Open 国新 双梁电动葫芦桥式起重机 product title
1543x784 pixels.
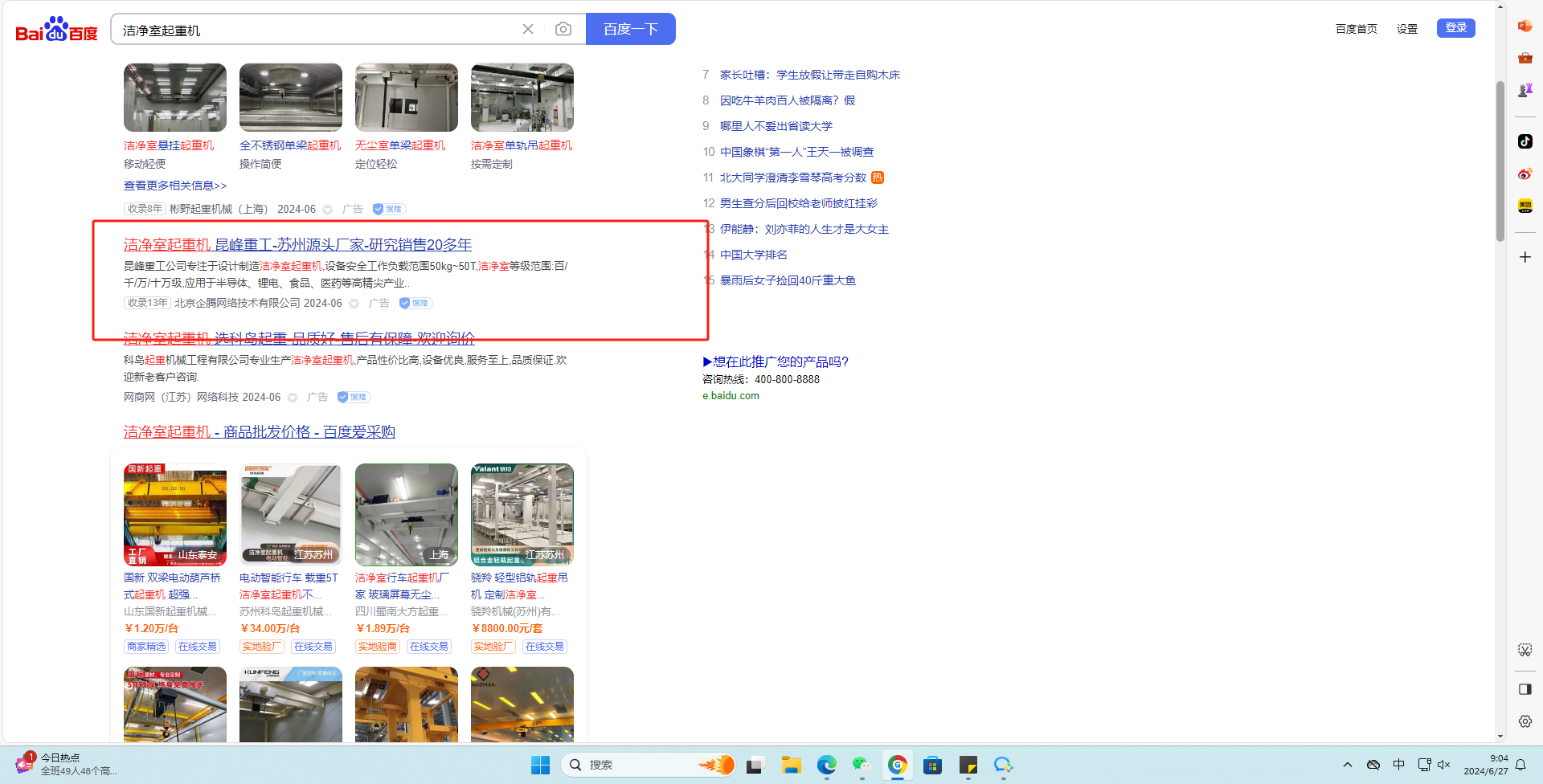click(172, 586)
